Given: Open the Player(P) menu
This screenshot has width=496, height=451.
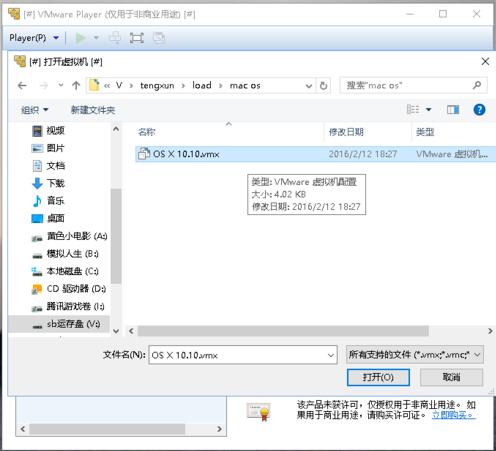Looking at the screenshot, I should 34,38.
